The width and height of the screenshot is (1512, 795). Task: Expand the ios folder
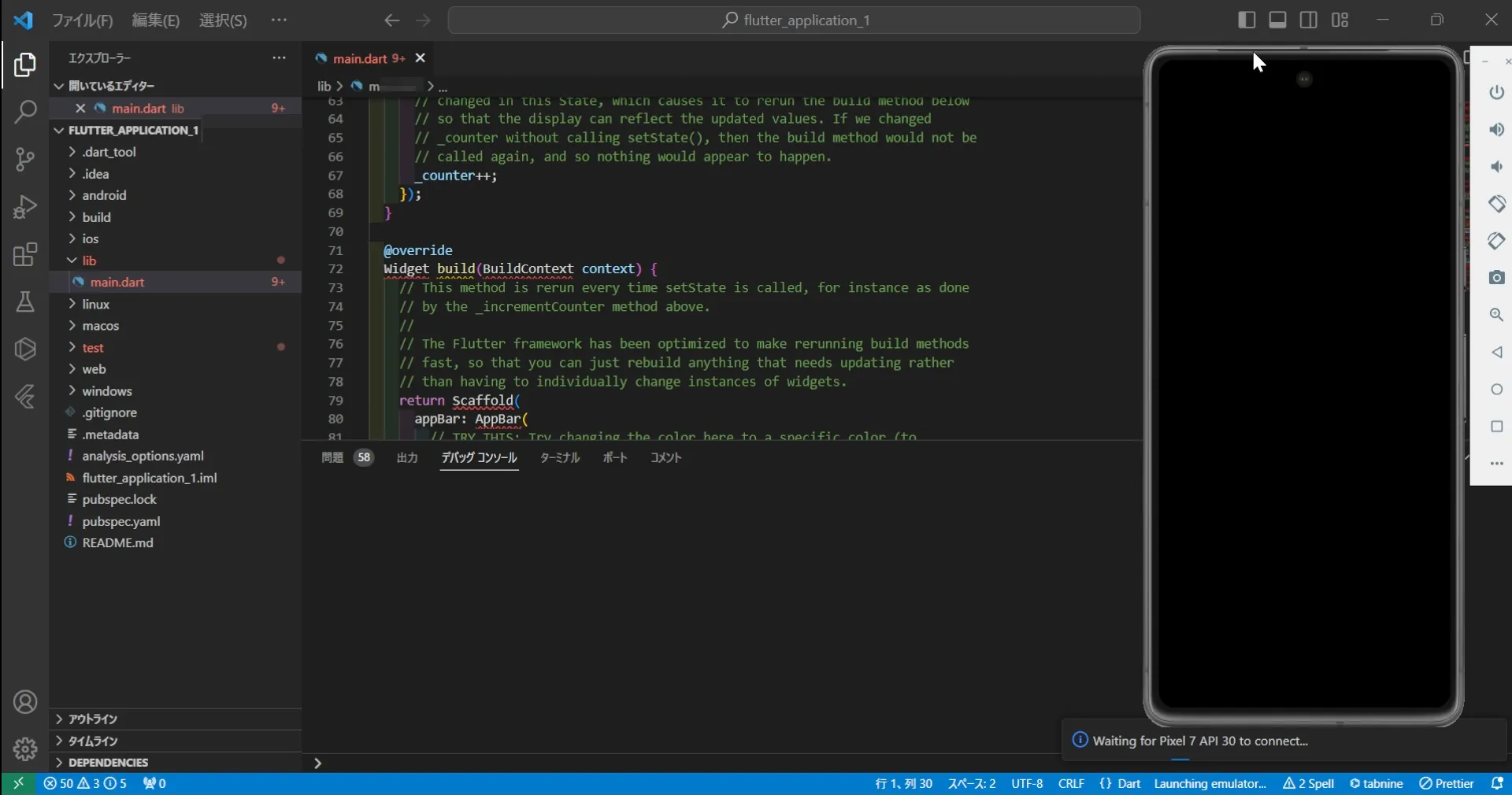click(176, 238)
